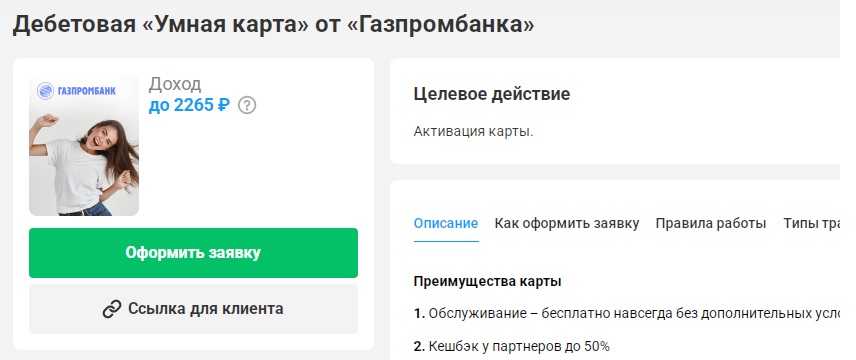
Task: Click the green Оформить заявку button
Action: [193, 253]
